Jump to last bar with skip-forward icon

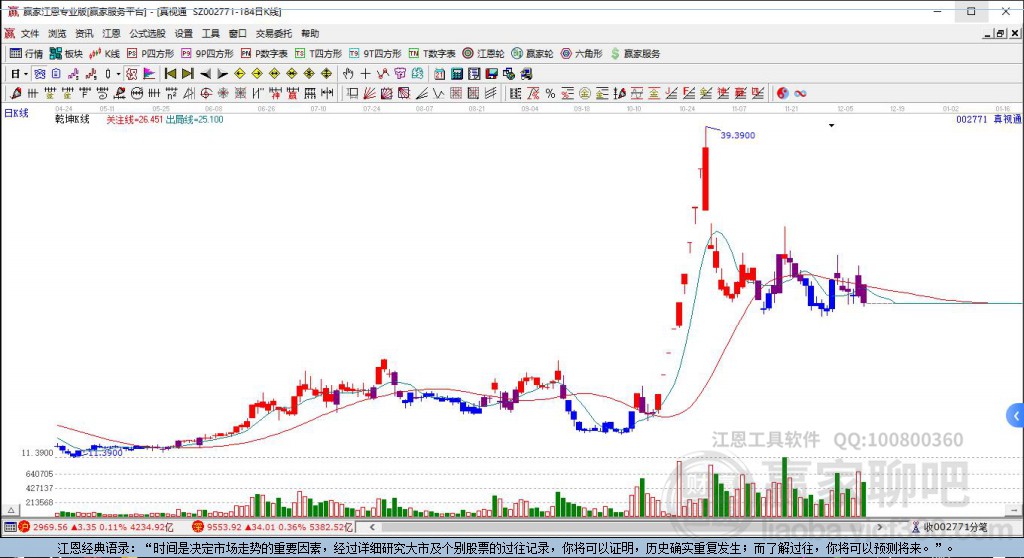[x=187, y=74]
